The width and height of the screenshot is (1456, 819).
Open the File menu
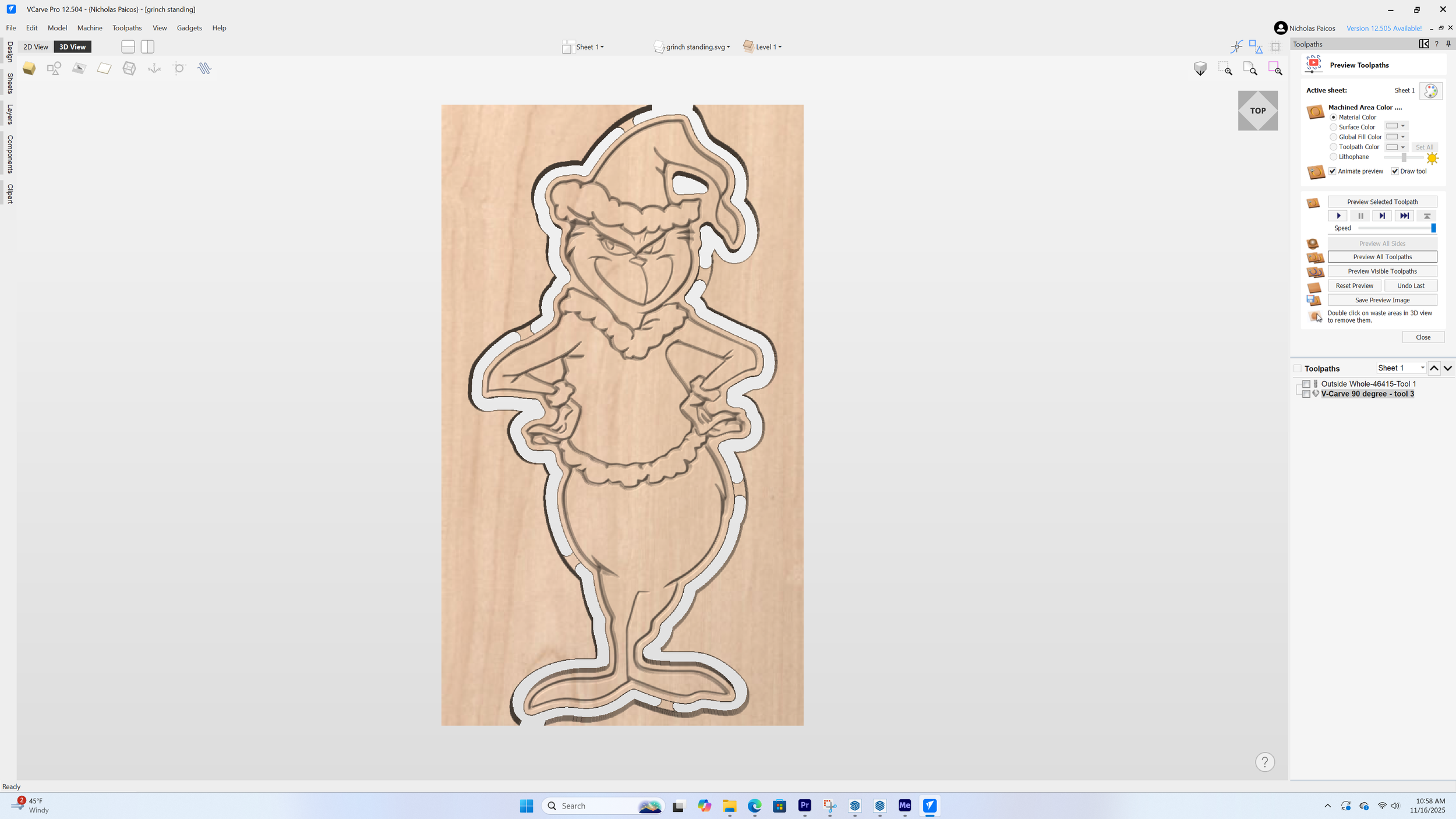click(x=11, y=28)
